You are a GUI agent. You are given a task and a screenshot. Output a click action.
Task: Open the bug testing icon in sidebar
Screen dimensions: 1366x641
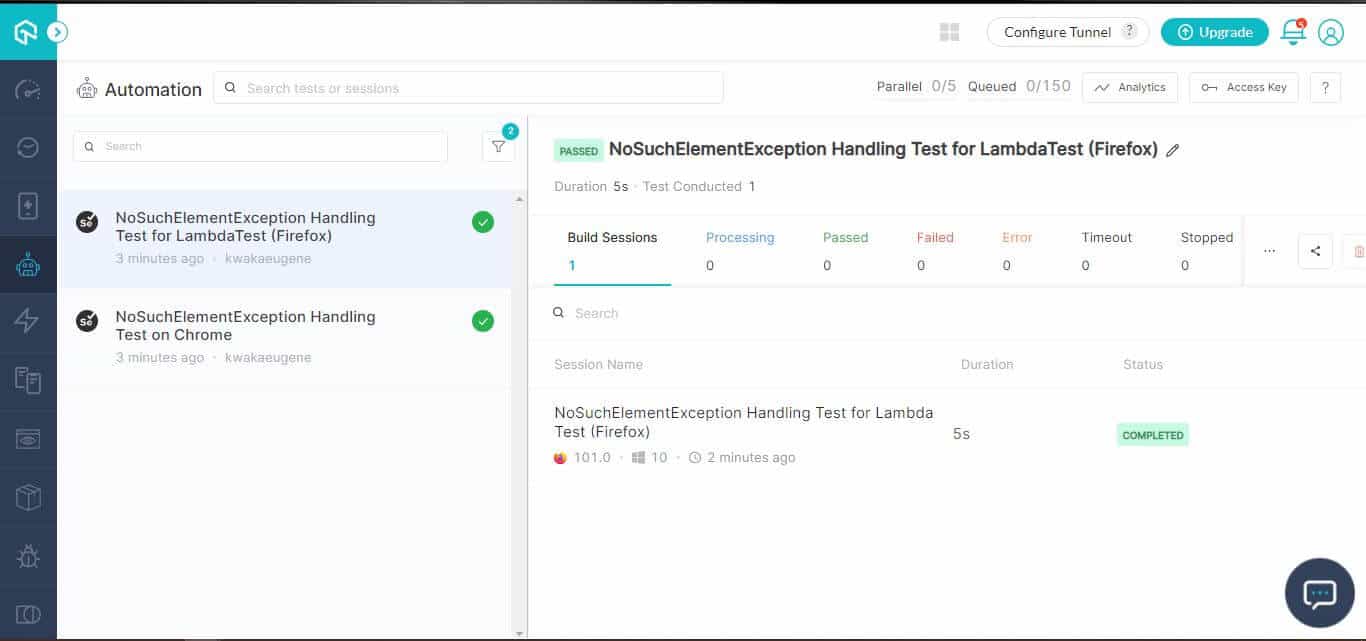tap(27, 556)
